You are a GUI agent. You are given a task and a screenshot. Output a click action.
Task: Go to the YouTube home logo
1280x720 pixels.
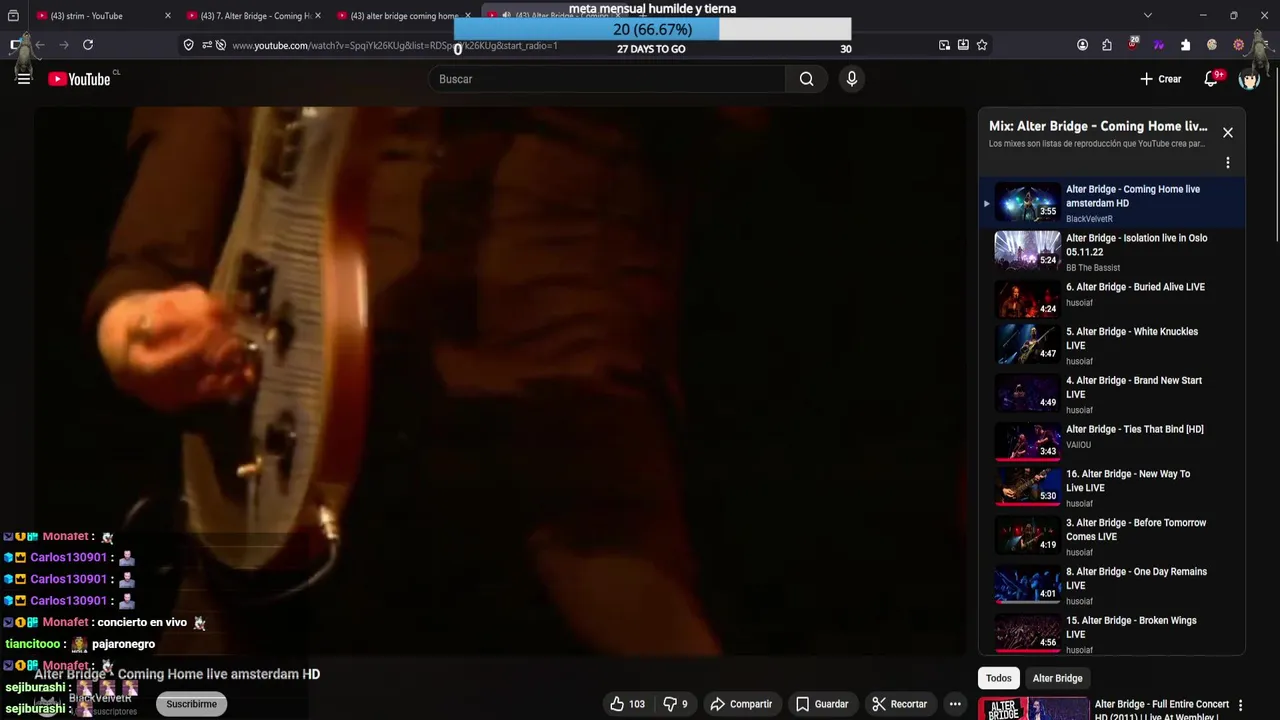(x=79, y=79)
